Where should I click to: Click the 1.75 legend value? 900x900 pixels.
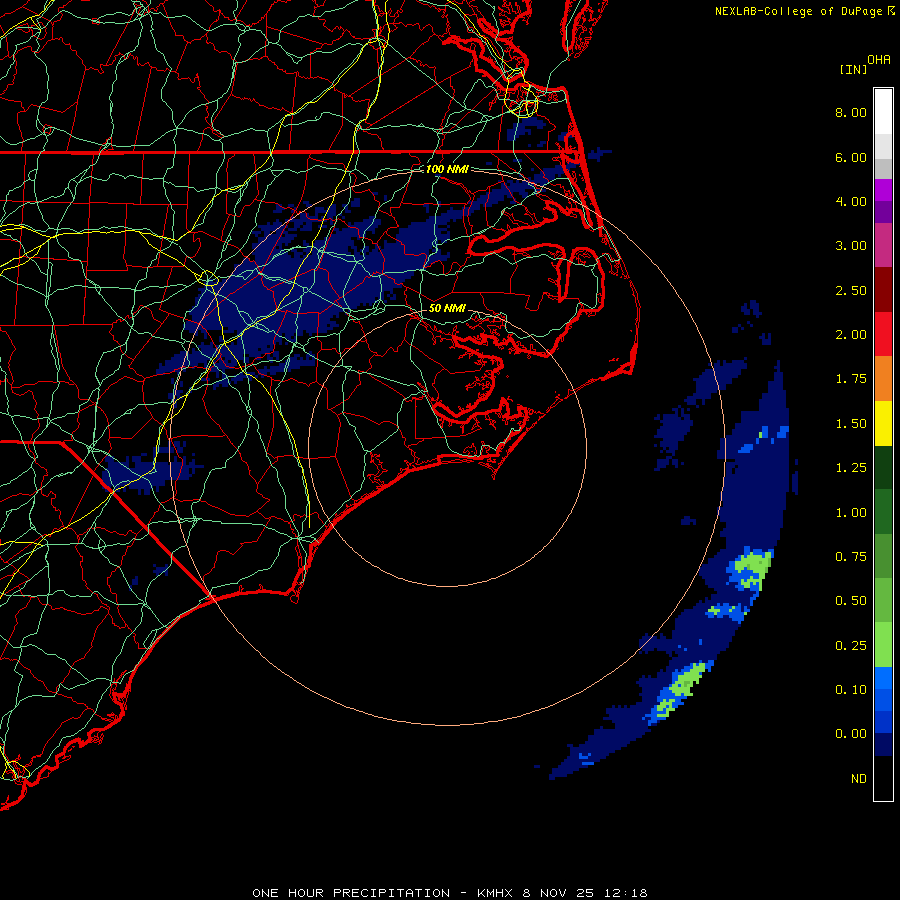pos(851,379)
